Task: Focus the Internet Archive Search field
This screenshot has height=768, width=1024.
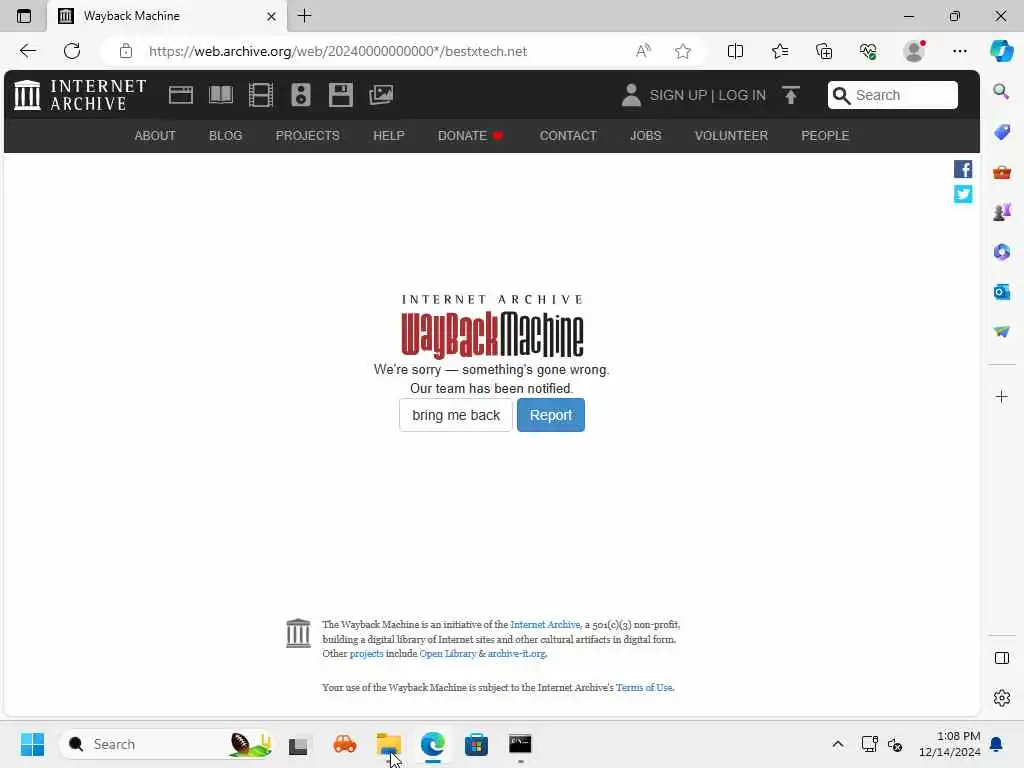Action: [x=893, y=95]
